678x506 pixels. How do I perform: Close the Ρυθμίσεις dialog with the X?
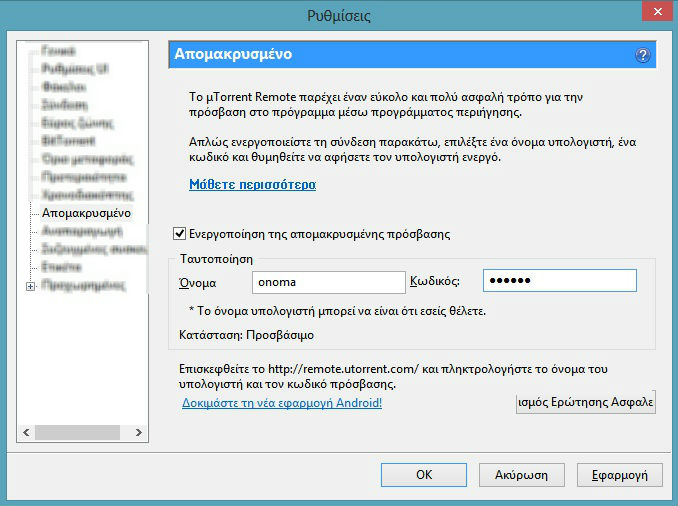click(x=657, y=11)
